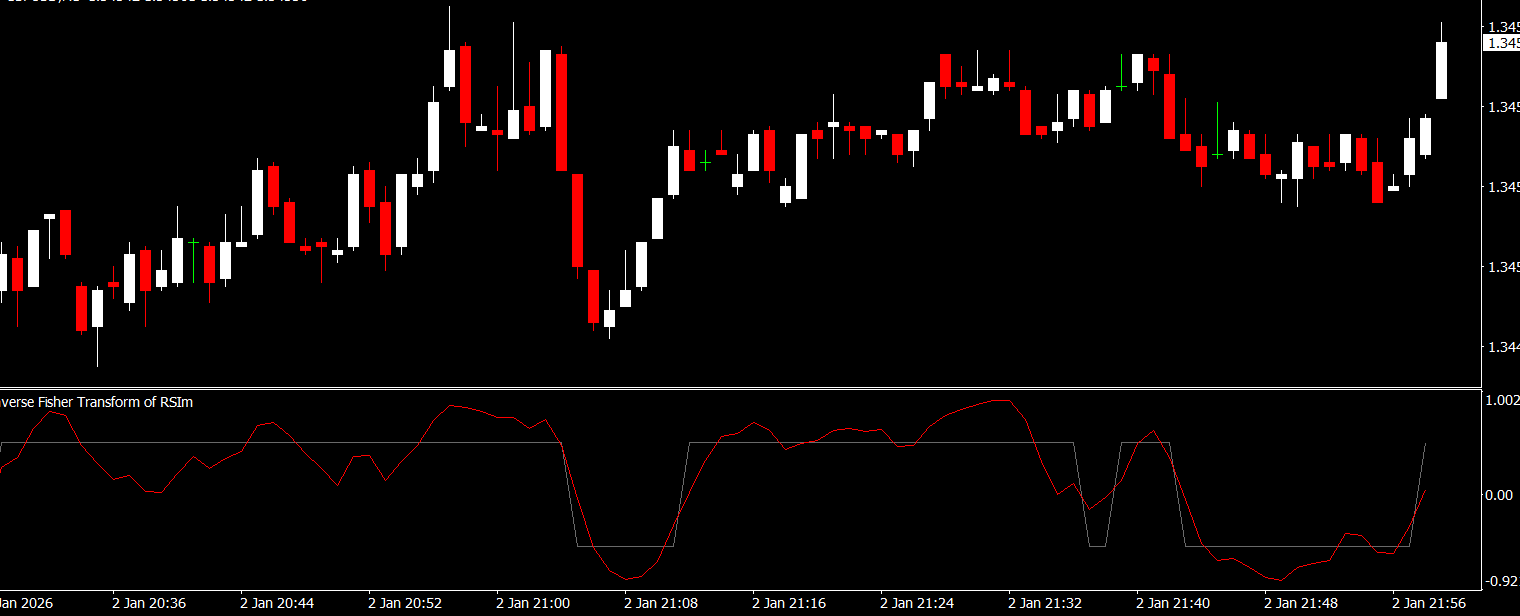Click the divider between chart and indicator
1520x616 pixels.
(740, 387)
